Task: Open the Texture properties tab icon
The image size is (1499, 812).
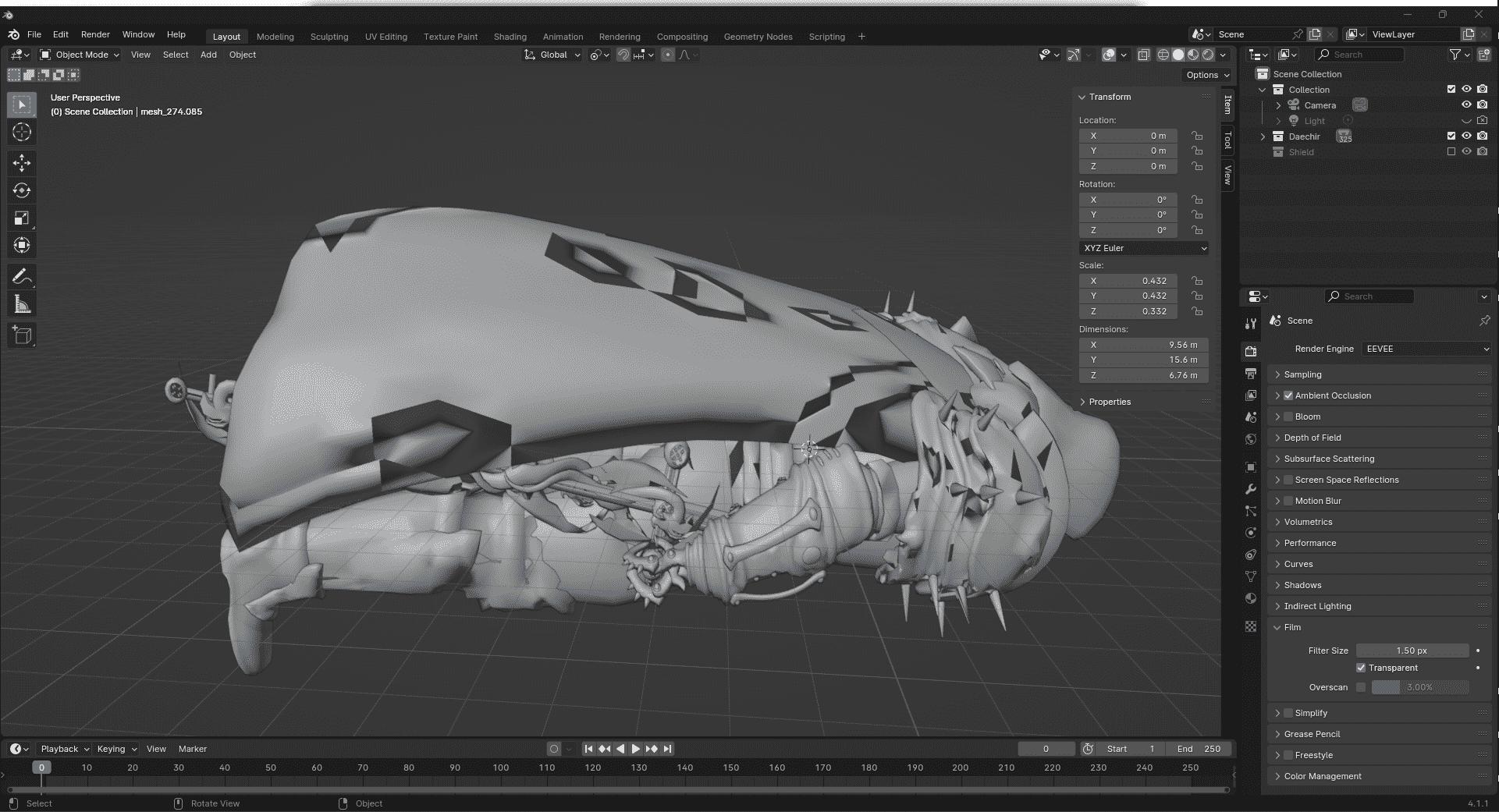Action: (1251, 626)
